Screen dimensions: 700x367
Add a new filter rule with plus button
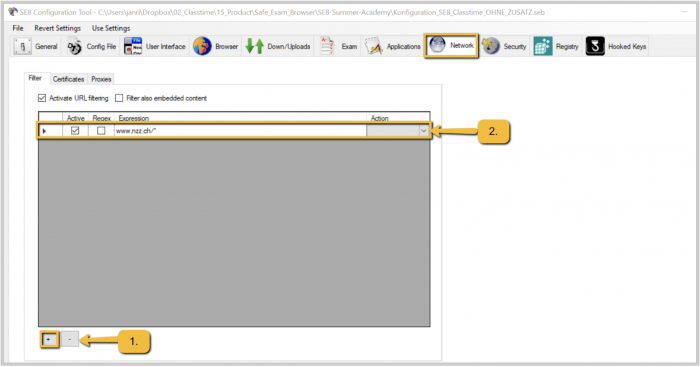pyautogui.click(x=49, y=339)
